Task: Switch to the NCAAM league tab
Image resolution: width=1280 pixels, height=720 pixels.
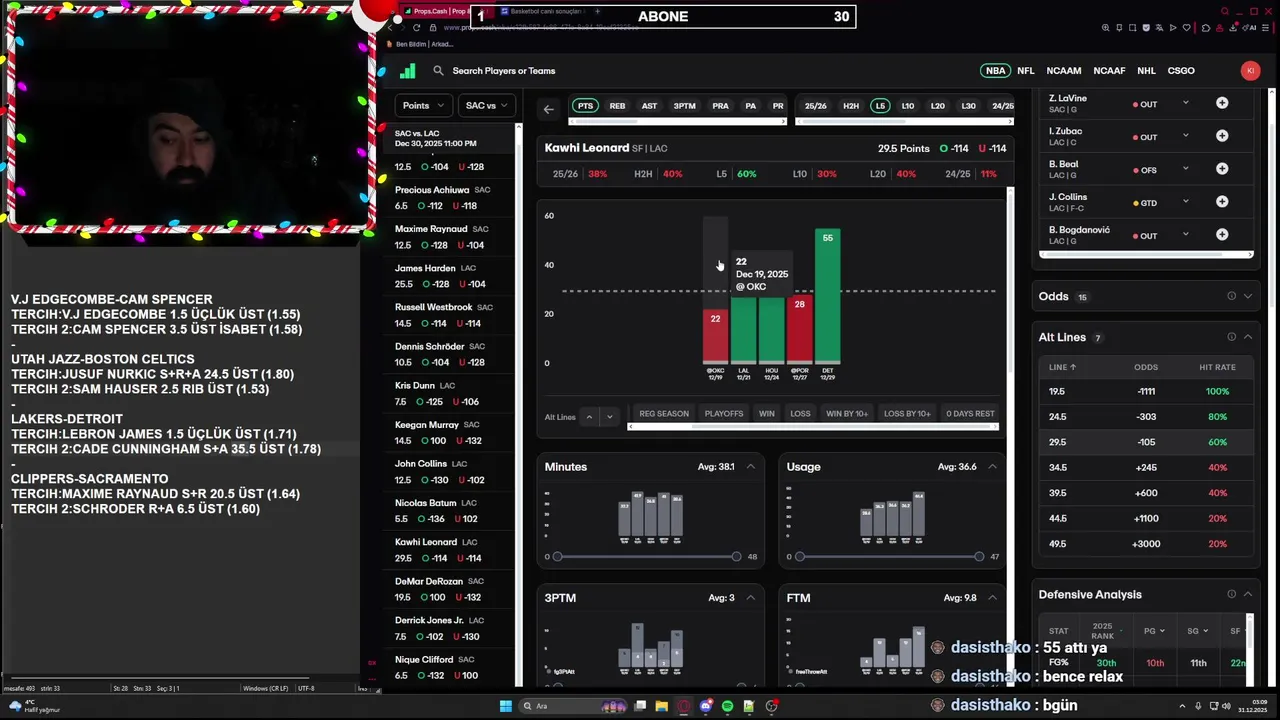Action: point(1064,71)
